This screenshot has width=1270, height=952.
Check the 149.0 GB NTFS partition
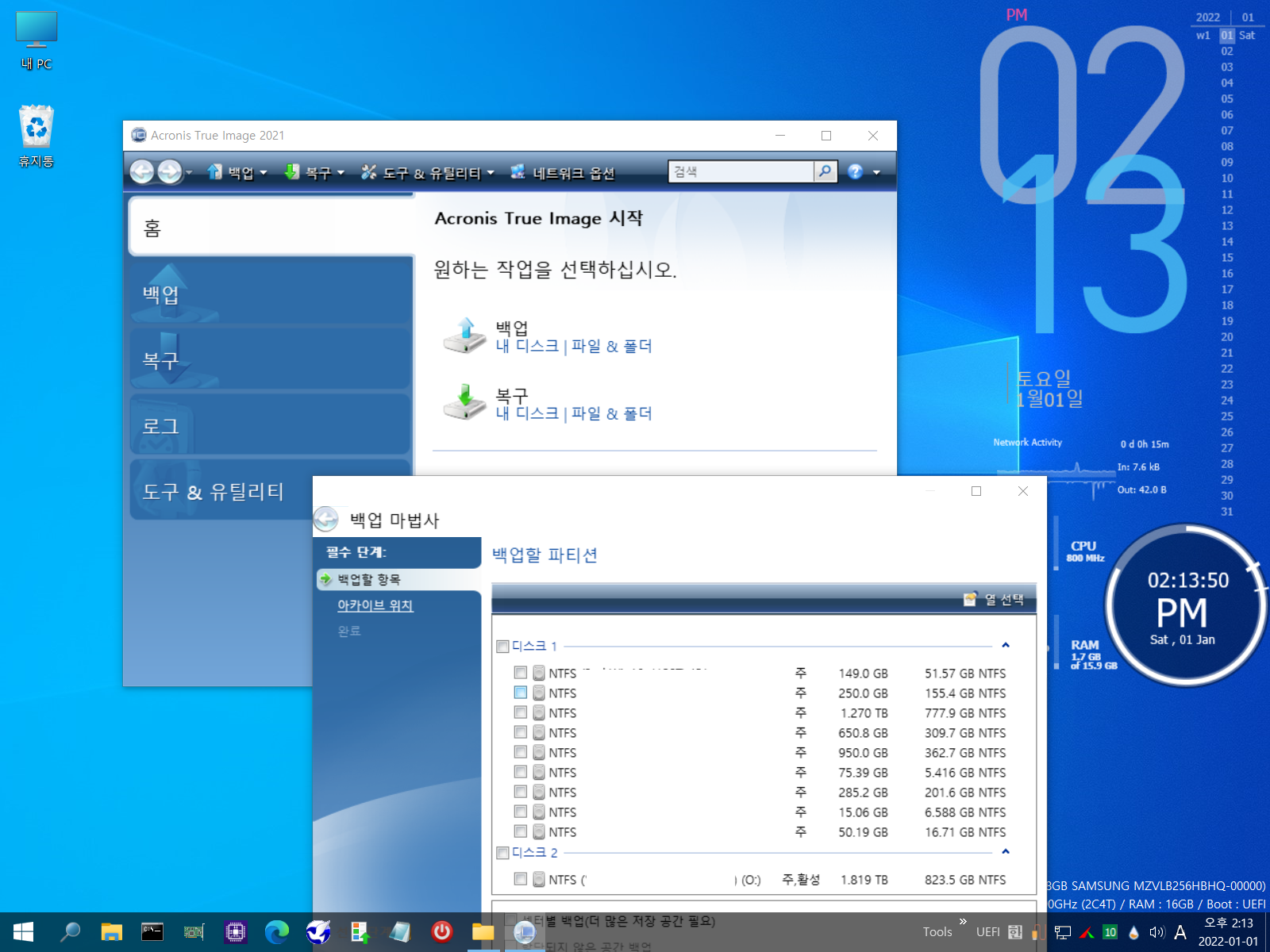[x=520, y=673]
